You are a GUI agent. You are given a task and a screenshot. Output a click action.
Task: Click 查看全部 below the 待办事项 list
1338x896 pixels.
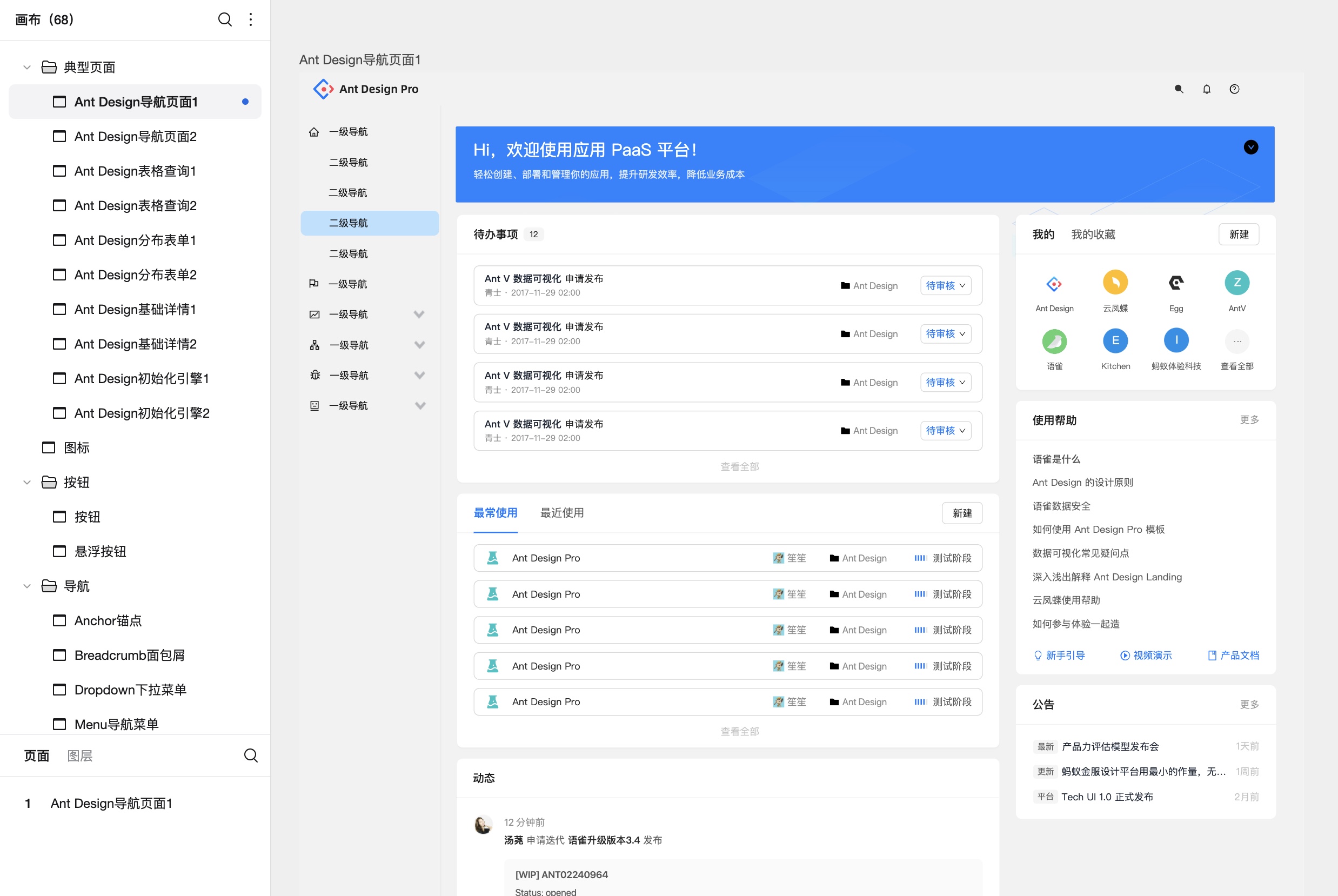(x=739, y=467)
